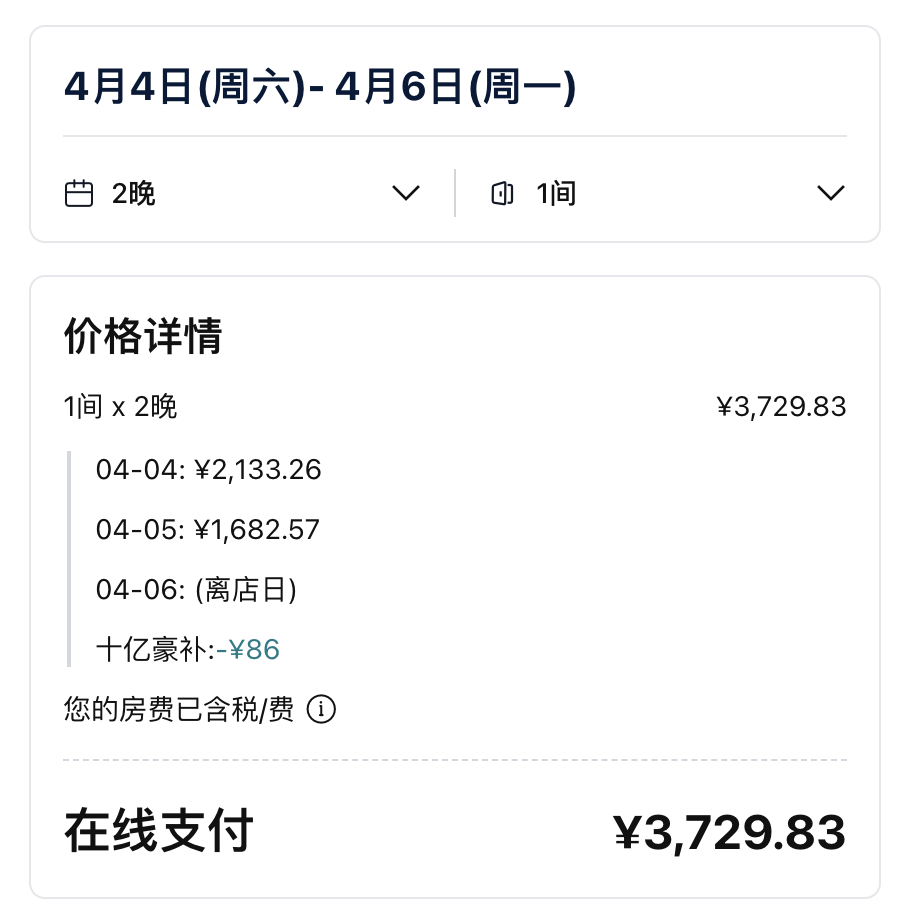The width and height of the screenshot is (914, 920).
Task: Expand the 1间 rooms chevron arrow
Action: tap(830, 193)
